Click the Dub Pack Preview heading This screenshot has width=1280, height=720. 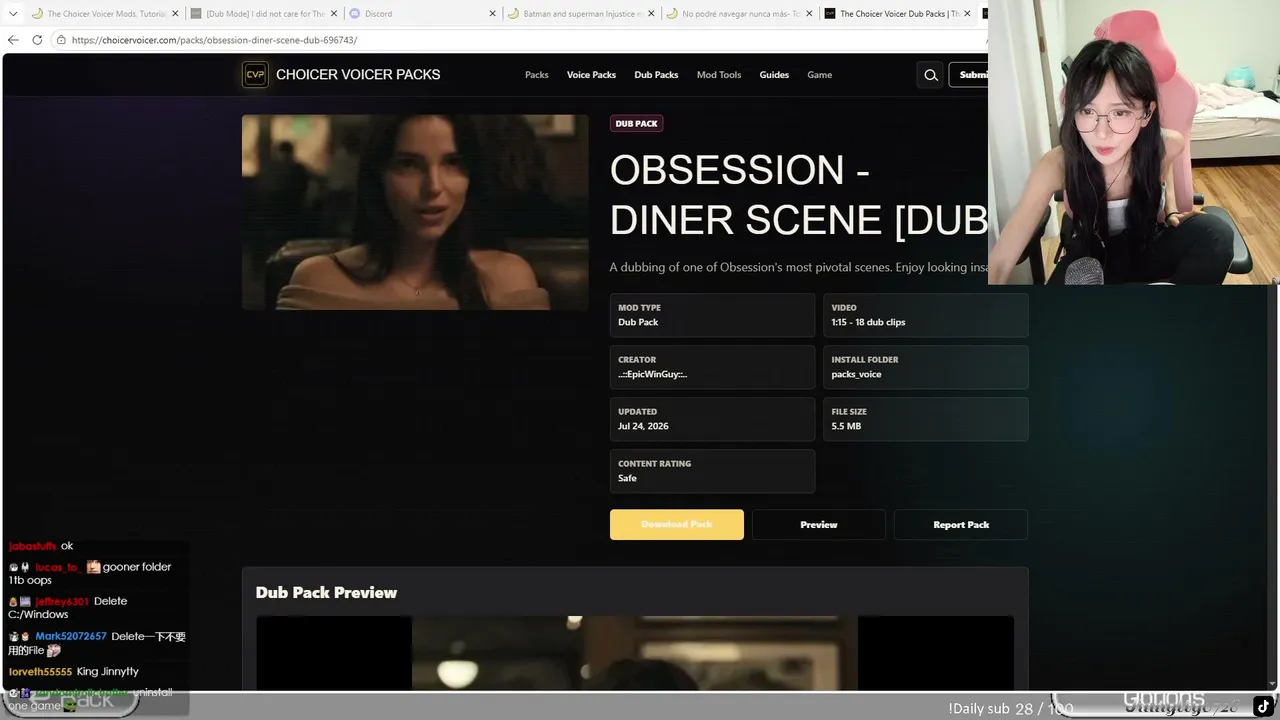click(326, 593)
